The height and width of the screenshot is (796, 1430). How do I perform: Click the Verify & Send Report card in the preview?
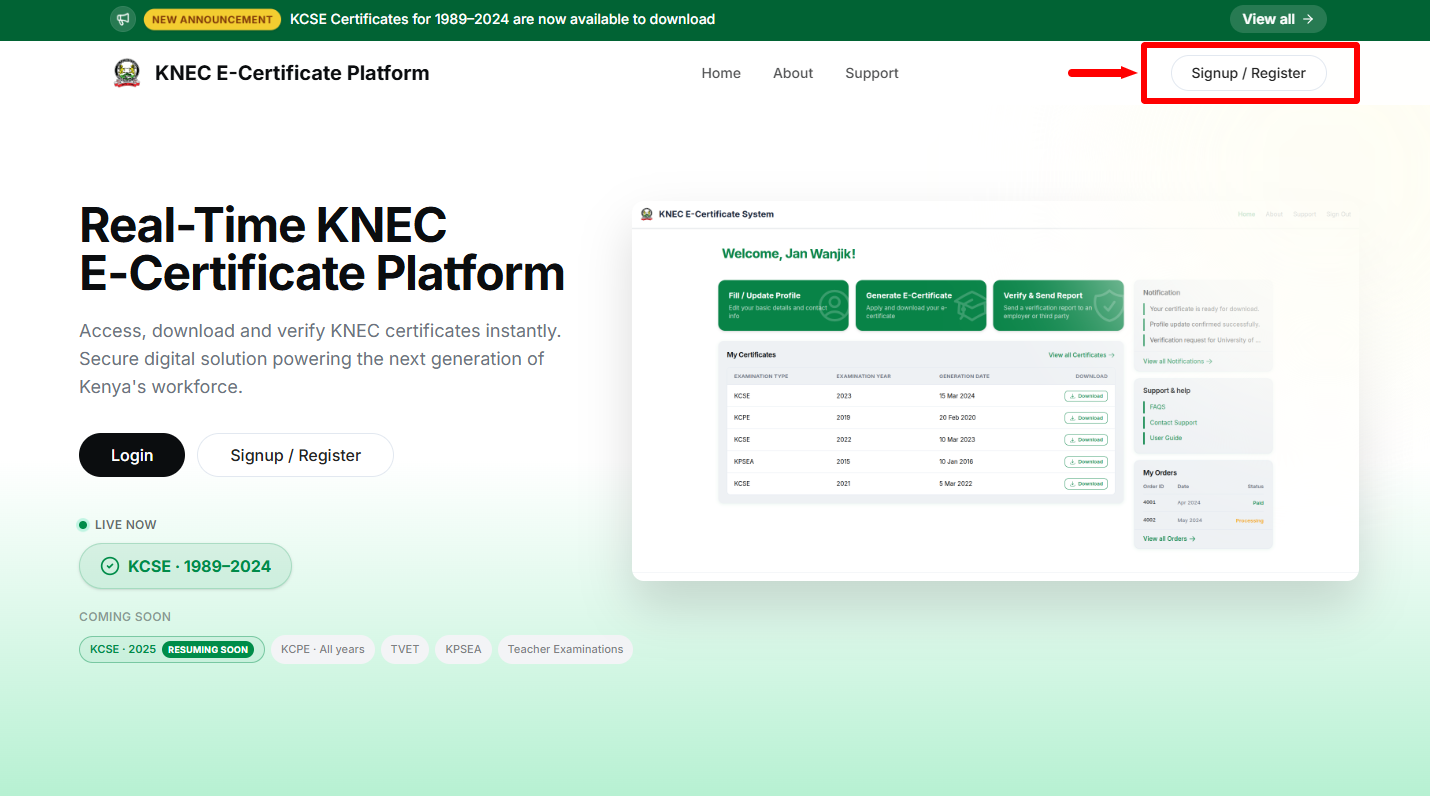[1058, 305]
